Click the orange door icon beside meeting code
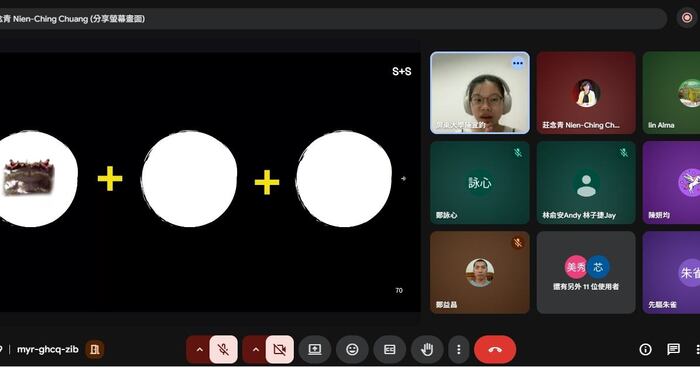This screenshot has width=700, height=367. (x=95, y=349)
